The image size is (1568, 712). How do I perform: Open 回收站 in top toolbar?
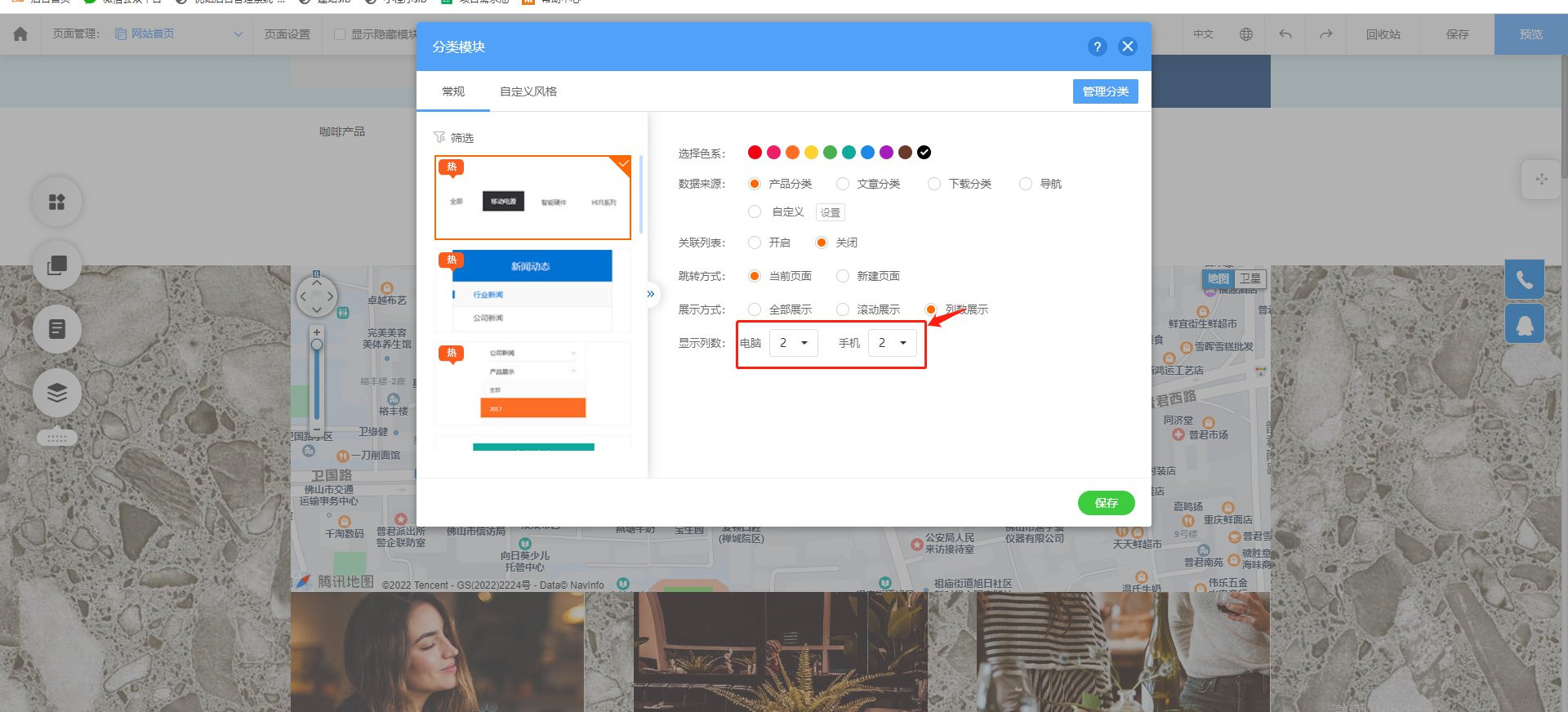pyautogui.click(x=1383, y=34)
